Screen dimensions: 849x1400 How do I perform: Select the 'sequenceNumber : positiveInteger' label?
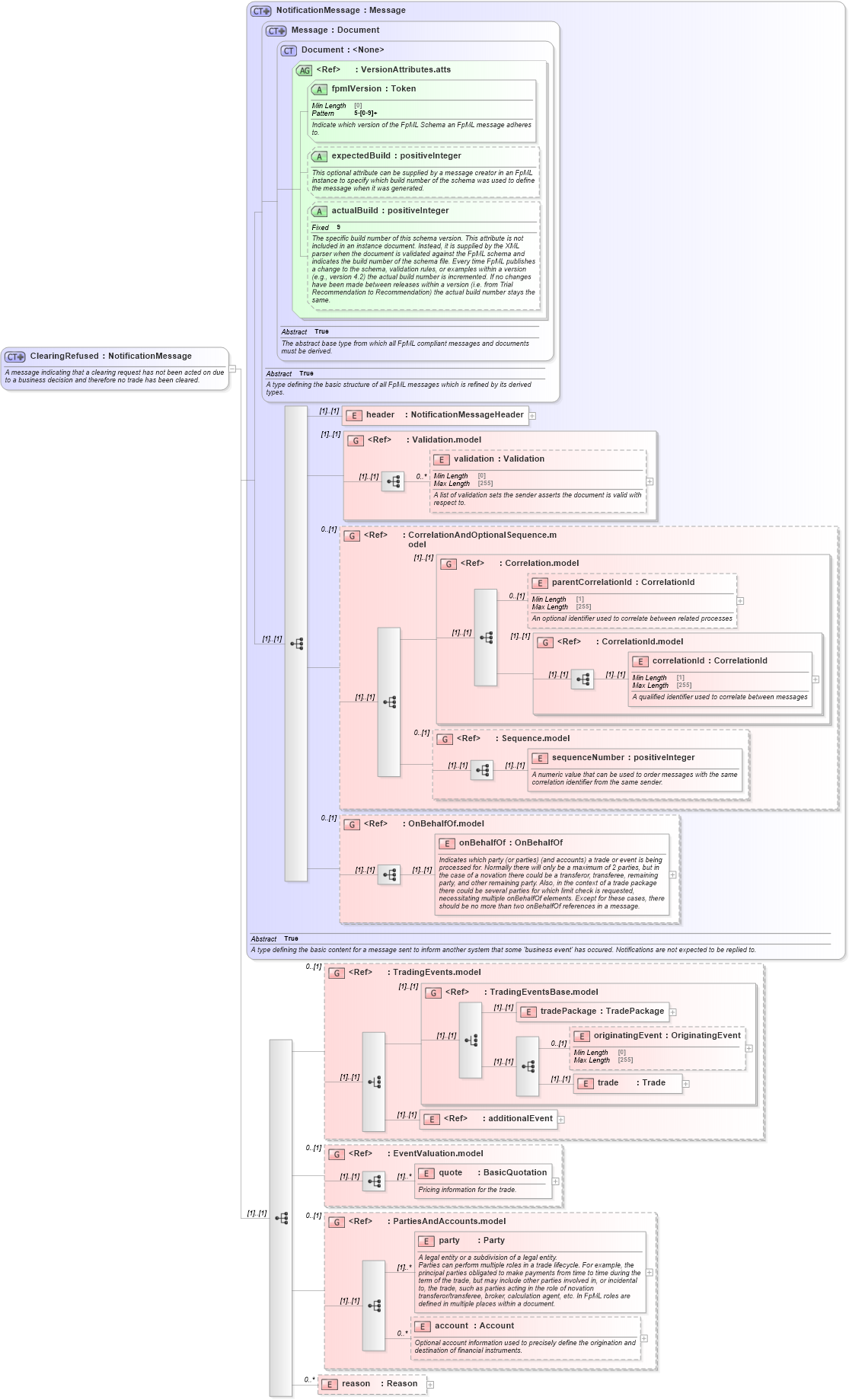click(x=624, y=758)
